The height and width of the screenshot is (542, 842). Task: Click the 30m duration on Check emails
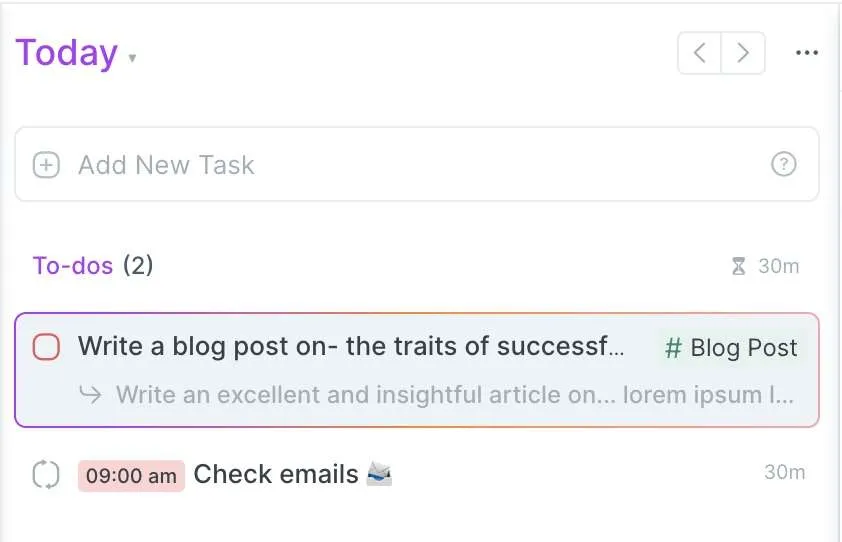[785, 472]
